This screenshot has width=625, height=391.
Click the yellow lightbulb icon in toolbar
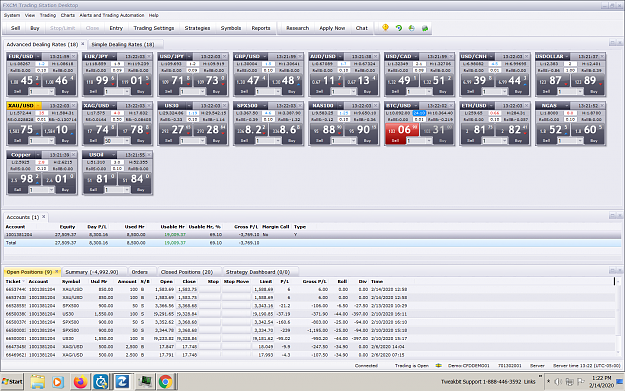(385, 28)
